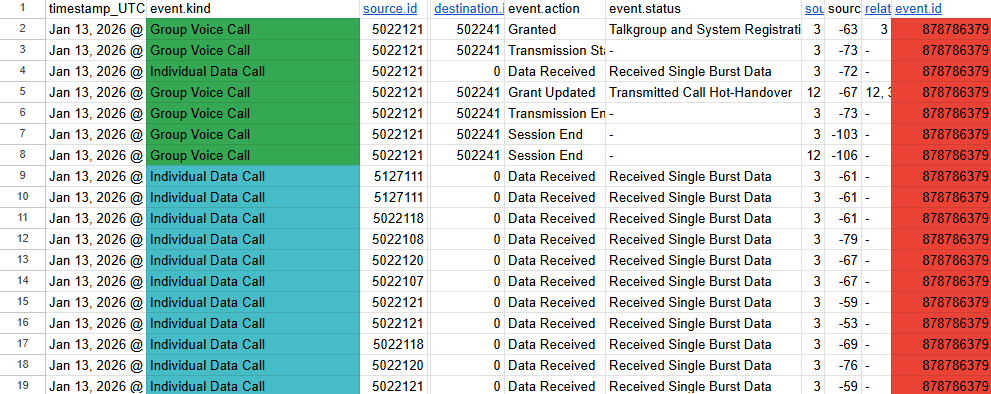The height and width of the screenshot is (394, 991).
Task: Click 5127111 in row 9
Action: coord(395,176)
